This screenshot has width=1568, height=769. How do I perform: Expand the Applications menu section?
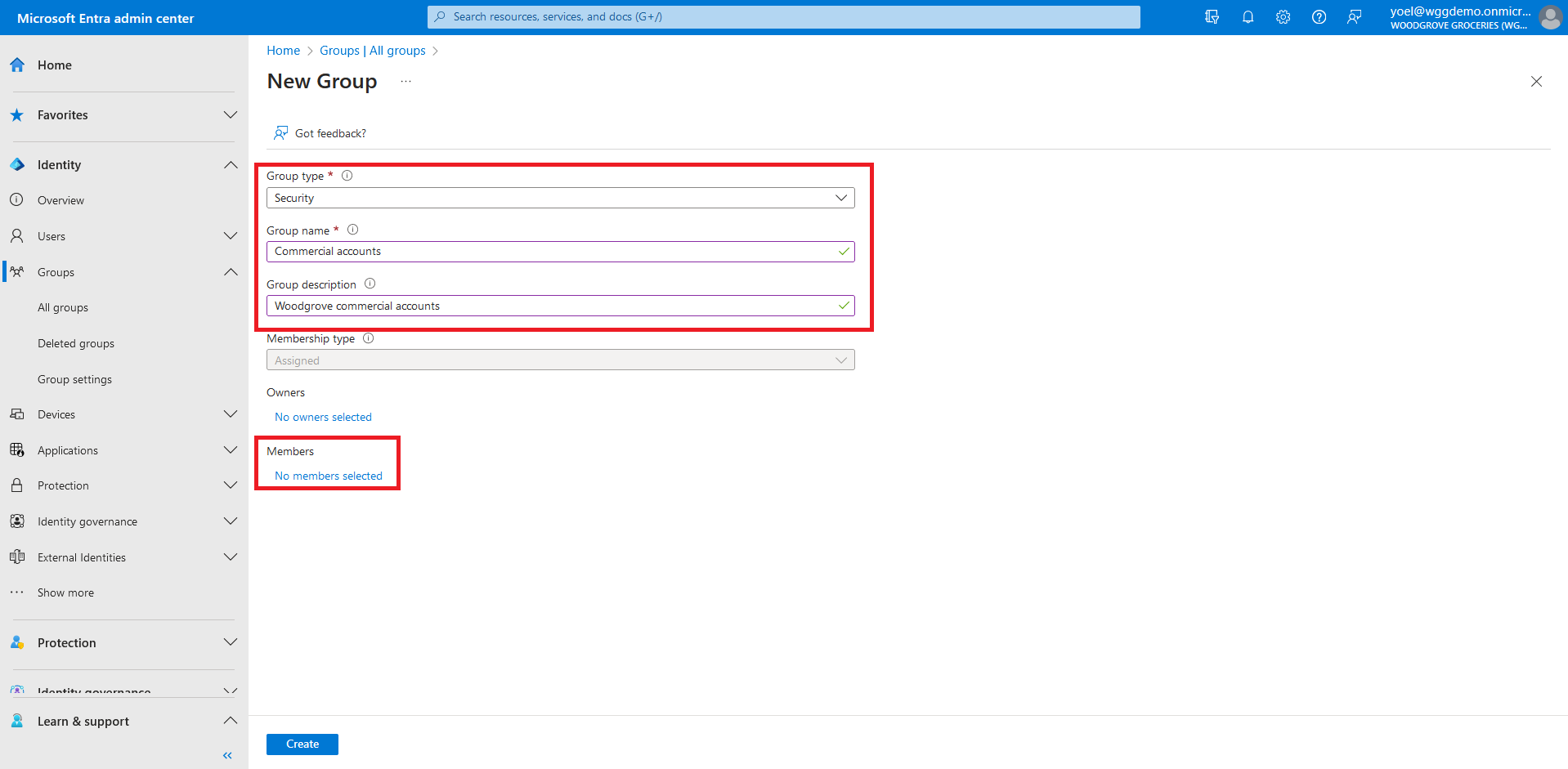(x=231, y=450)
